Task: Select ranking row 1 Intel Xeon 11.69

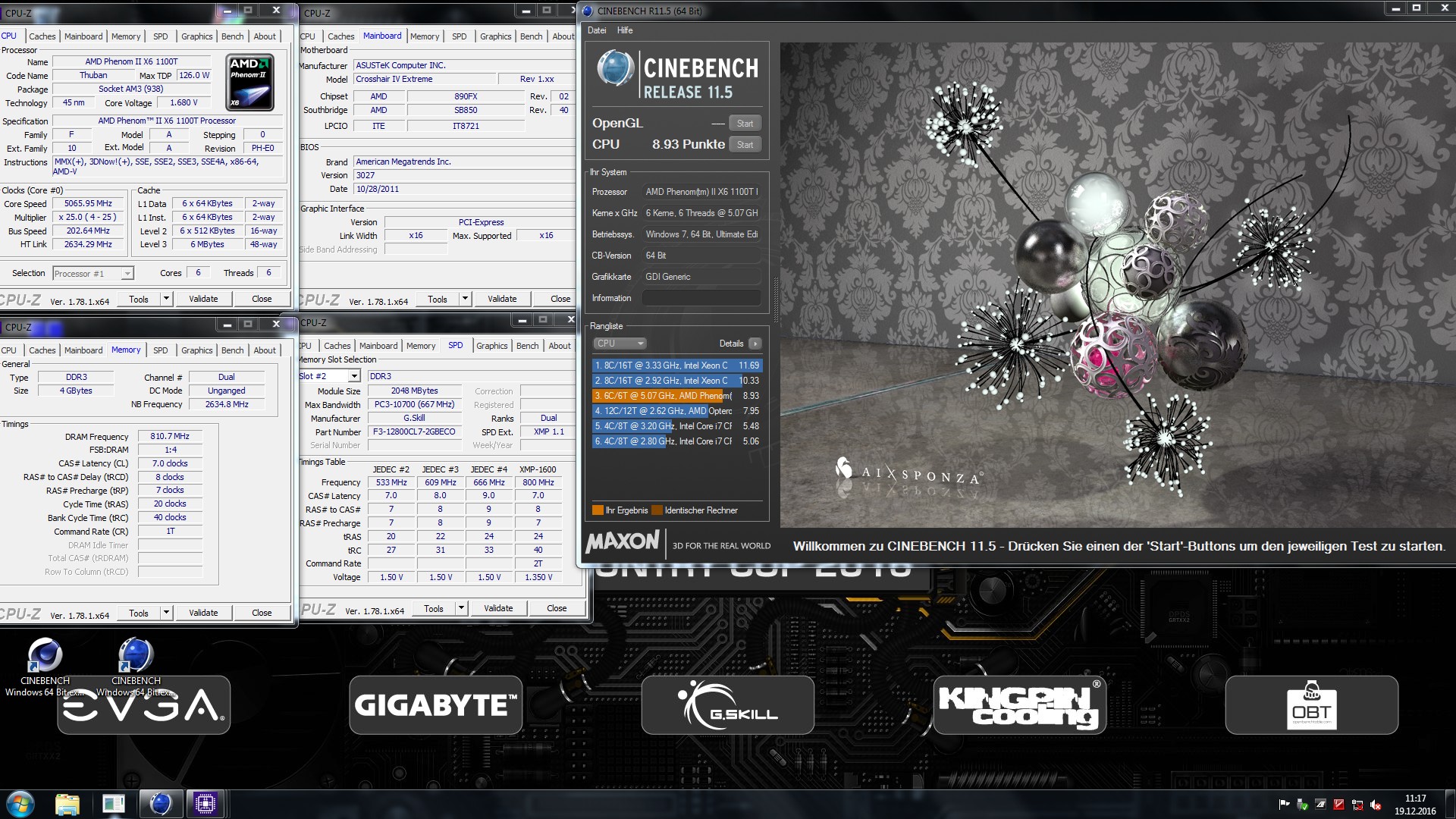Action: (x=676, y=366)
